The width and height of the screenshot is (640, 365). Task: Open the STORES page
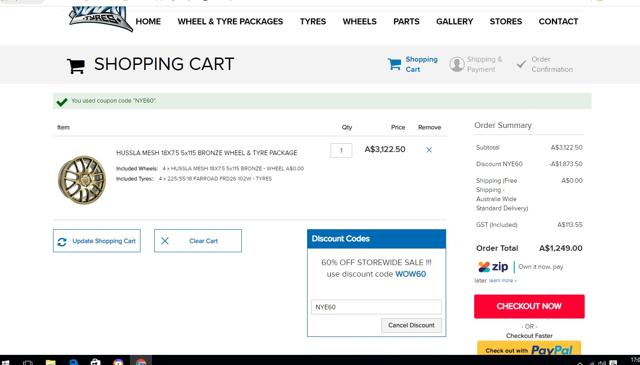506,22
